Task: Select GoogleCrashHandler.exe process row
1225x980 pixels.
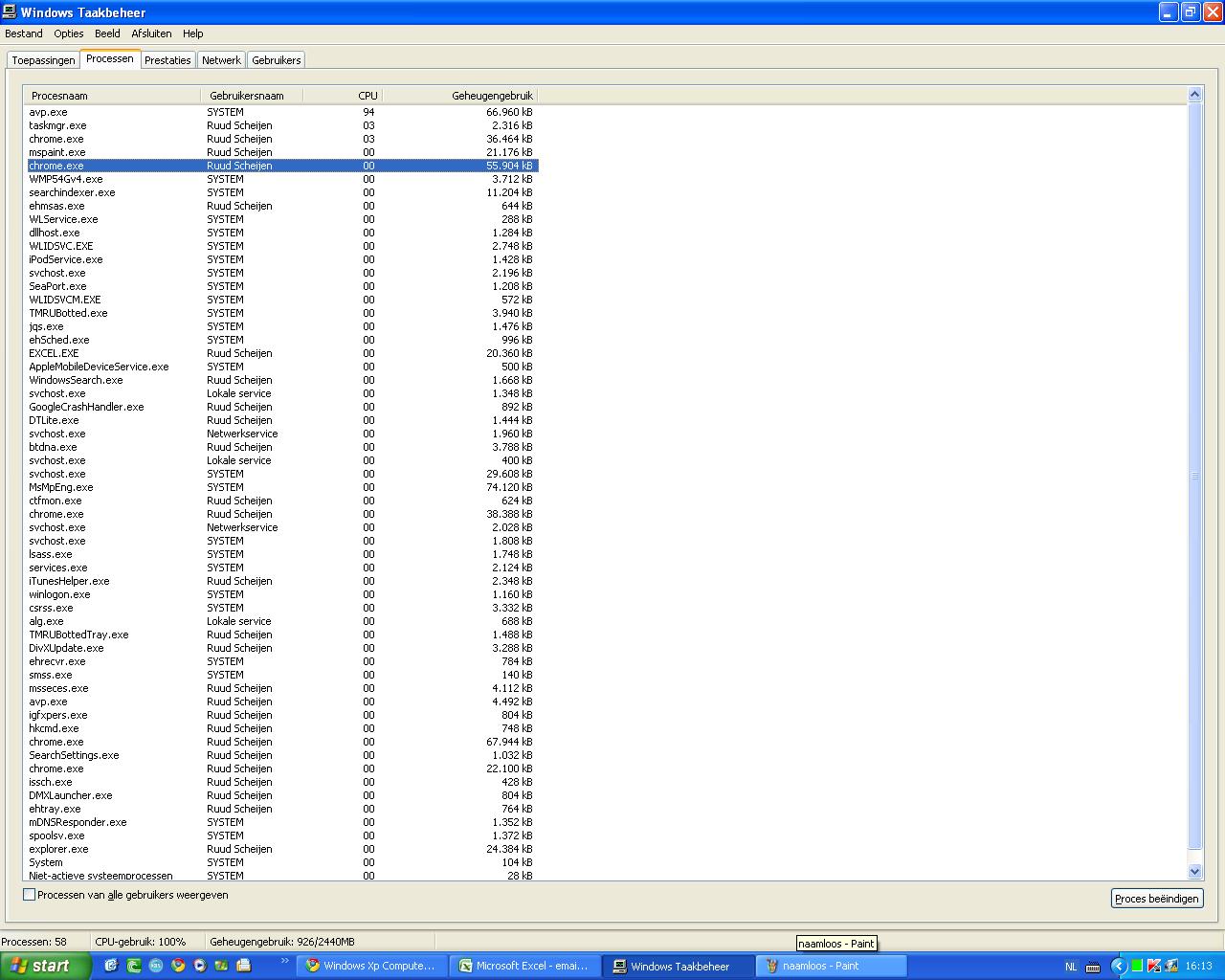Action: [282, 407]
